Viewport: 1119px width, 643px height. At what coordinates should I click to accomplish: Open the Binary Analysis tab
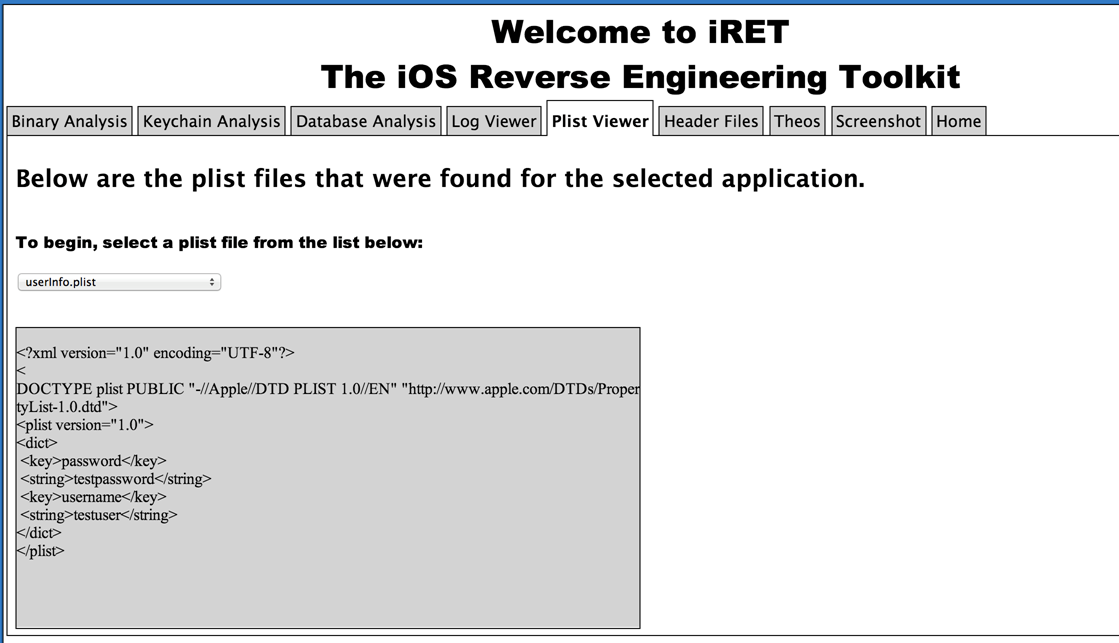point(69,121)
